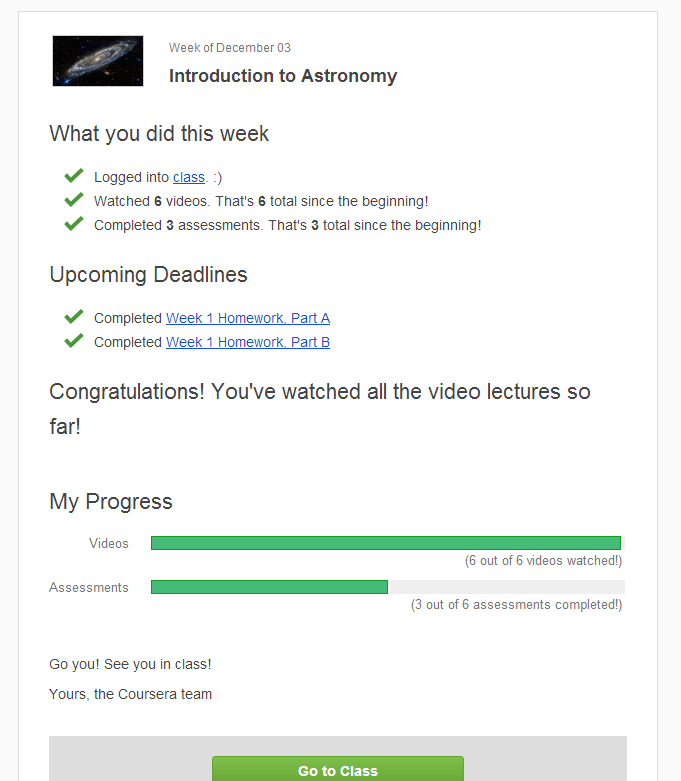The image size is (681, 781).
Task: Click the '3 out of 6 assessments completed' caption
Action: [x=516, y=605]
